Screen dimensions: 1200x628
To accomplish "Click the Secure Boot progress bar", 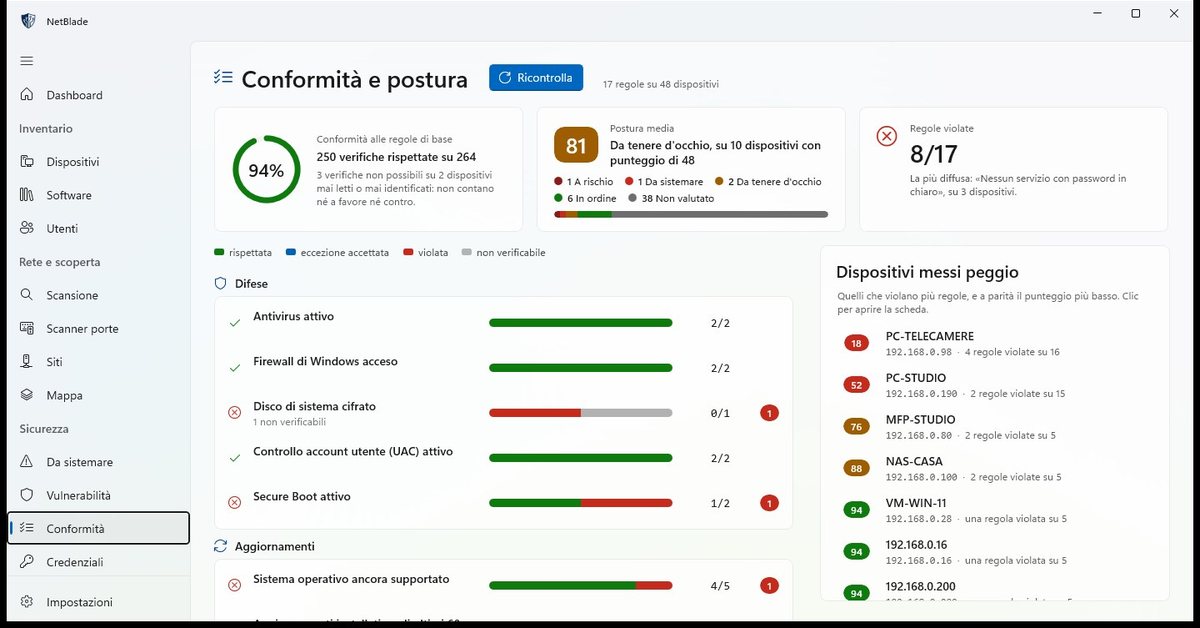I will click(580, 503).
